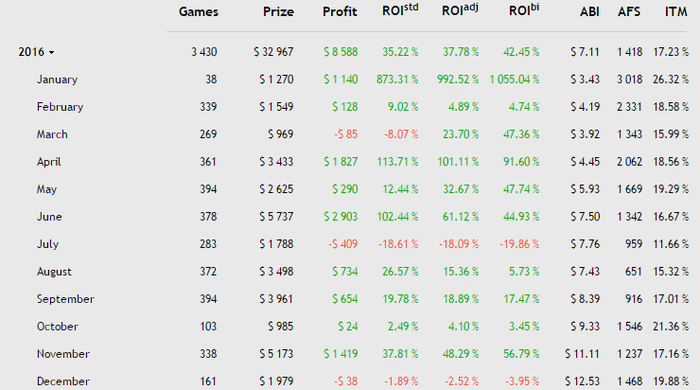The height and width of the screenshot is (390, 700).
Task: Open the September month row
Action: click(66, 299)
